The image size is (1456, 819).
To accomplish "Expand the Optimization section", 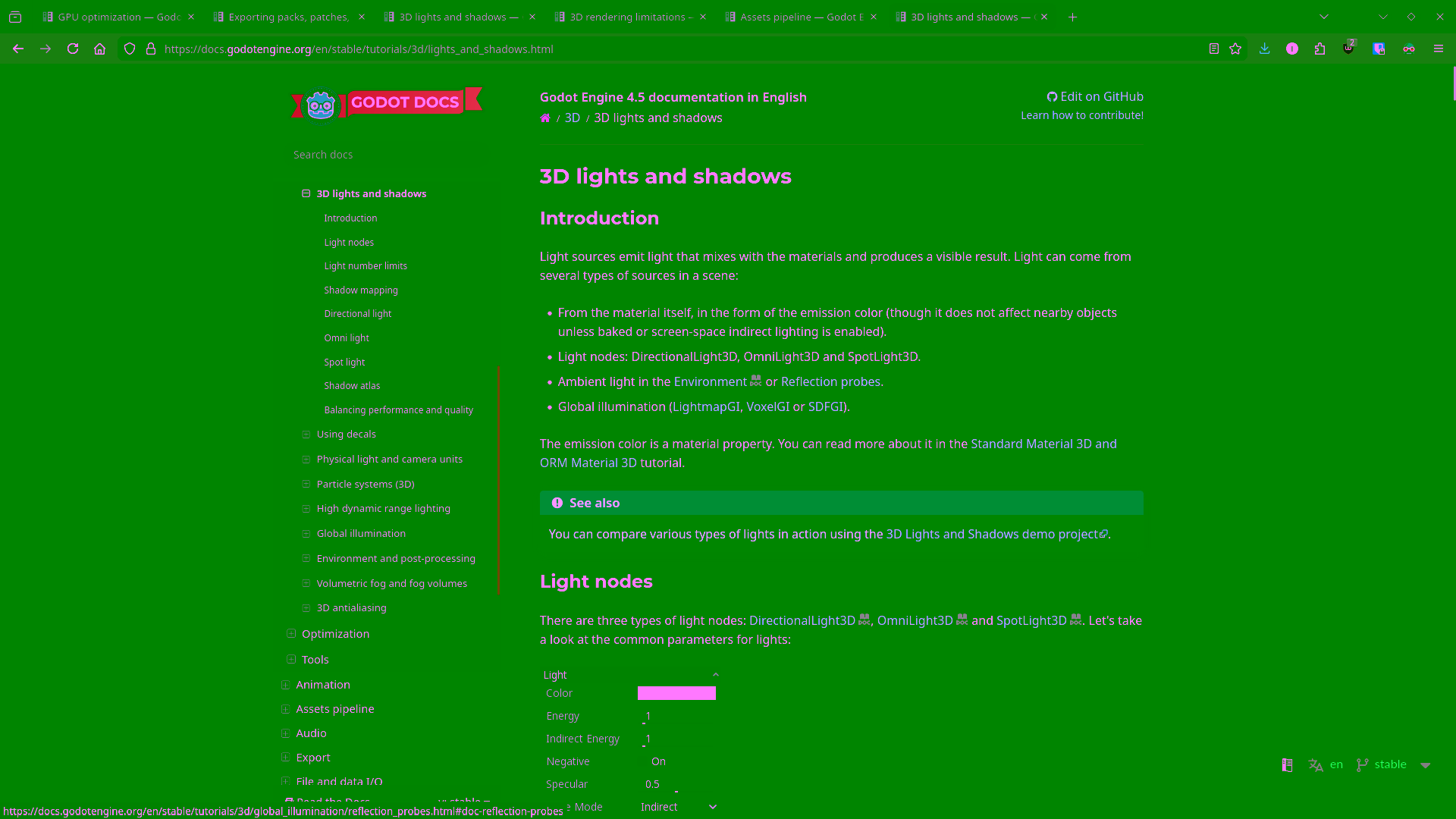I will (x=291, y=634).
